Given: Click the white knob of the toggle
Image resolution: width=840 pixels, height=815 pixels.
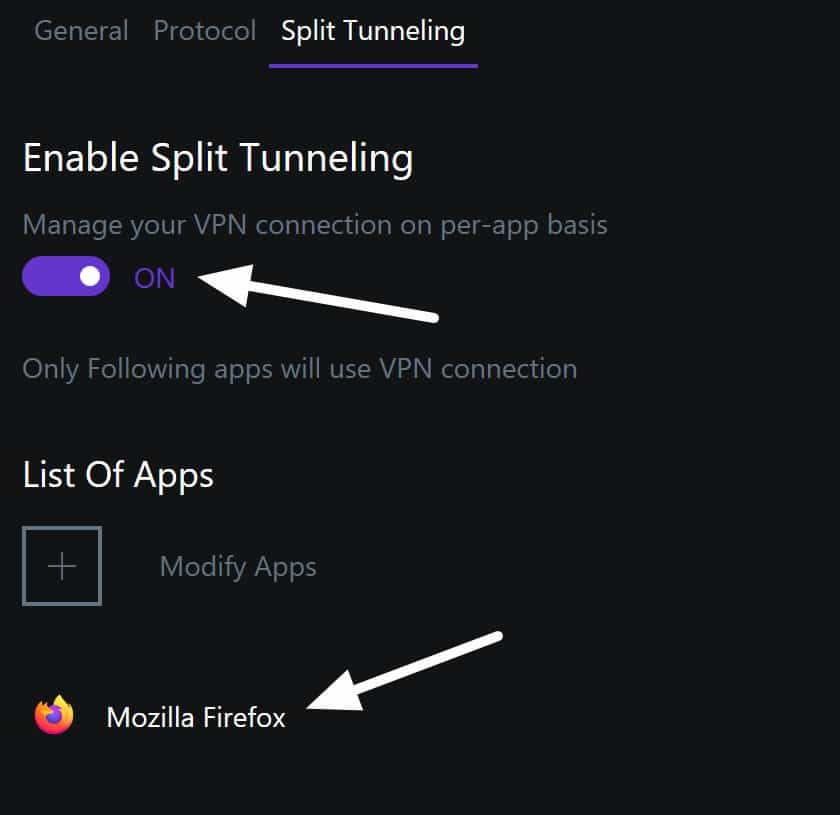Looking at the screenshot, I should (x=89, y=276).
